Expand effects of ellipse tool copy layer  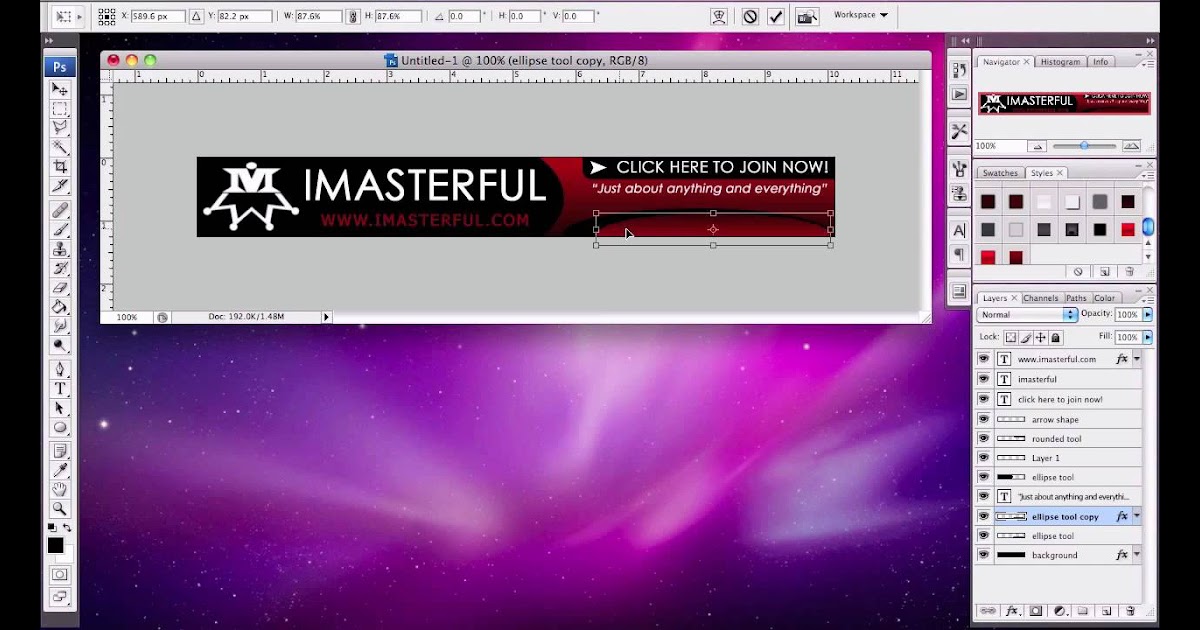pos(1137,516)
